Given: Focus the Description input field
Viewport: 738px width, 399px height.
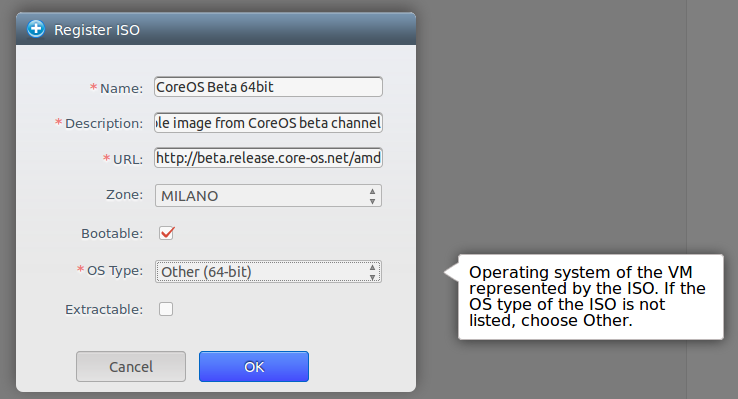Looking at the screenshot, I should [268, 123].
